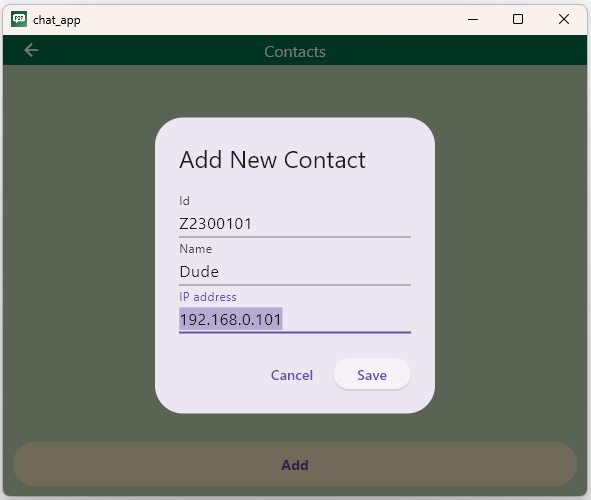Click the Id field label
Image resolution: width=591 pixels, height=500 pixels.
tap(184, 201)
